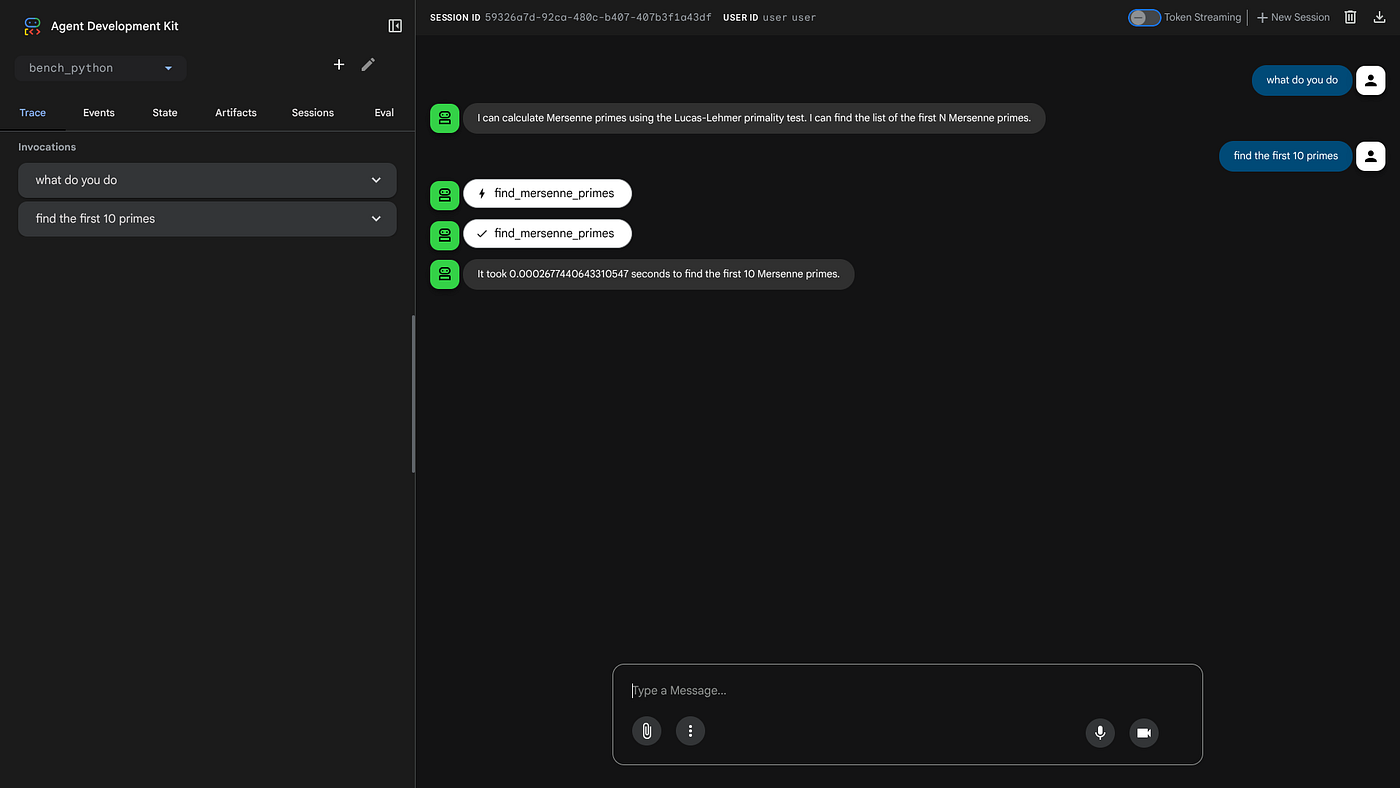Image resolution: width=1400 pixels, height=788 pixels.
Task: Toggle Token Streaming switch
Action: pos(1144,17)
